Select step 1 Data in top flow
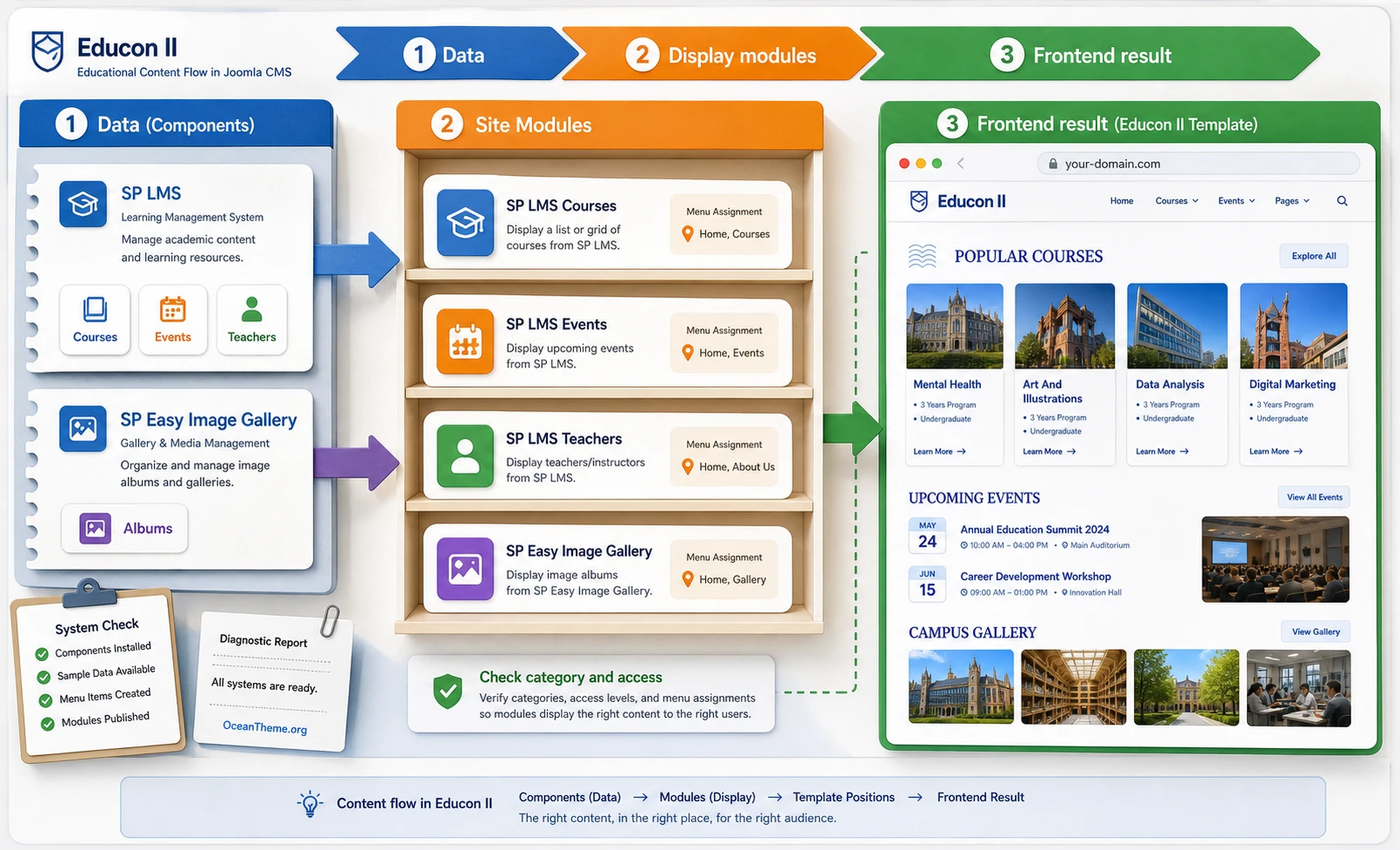The image size is (1400, 850). (457, 54)
